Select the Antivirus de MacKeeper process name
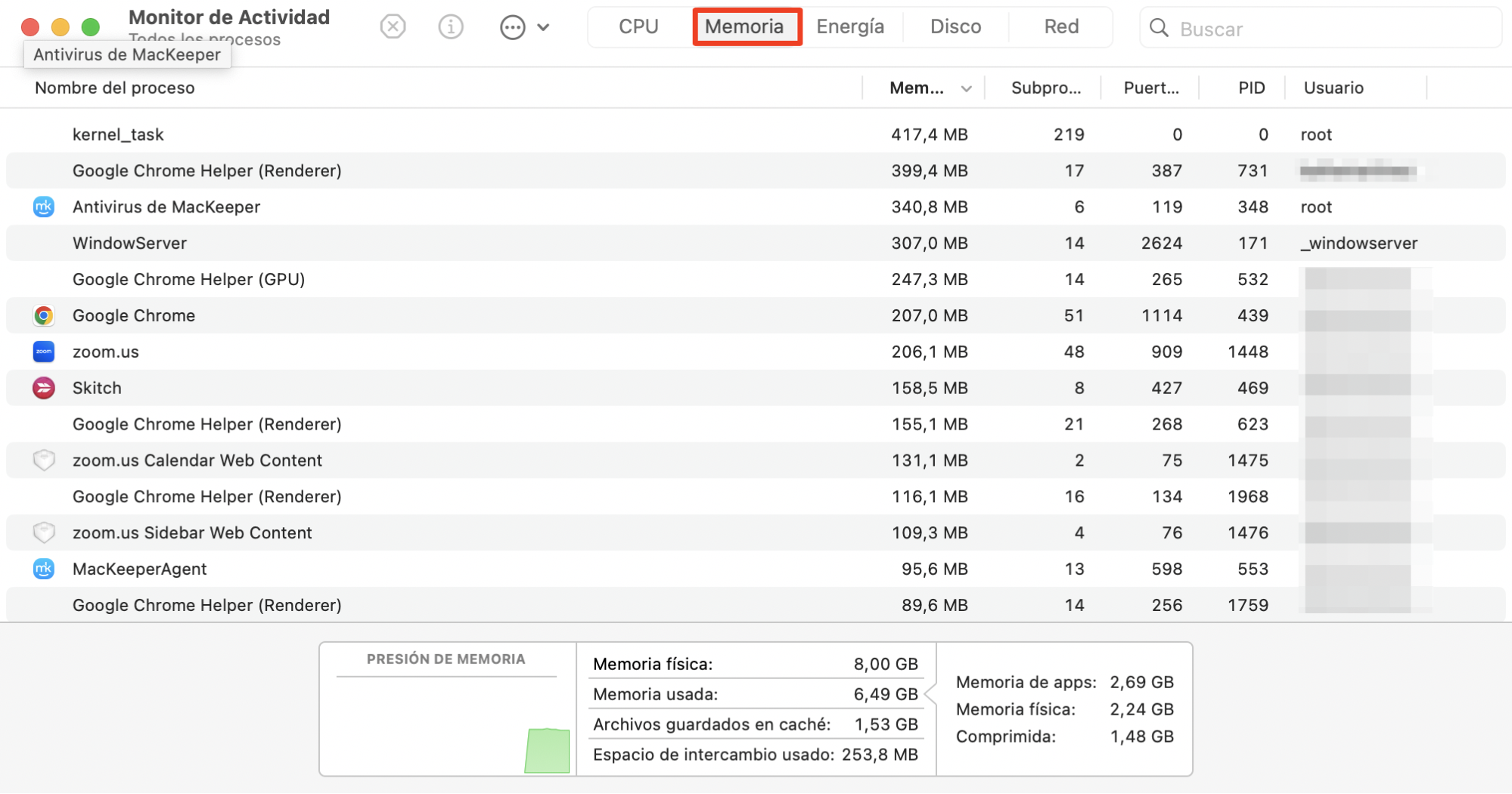The width and height of the screenshot is (1512, 794). coord(166,206)
